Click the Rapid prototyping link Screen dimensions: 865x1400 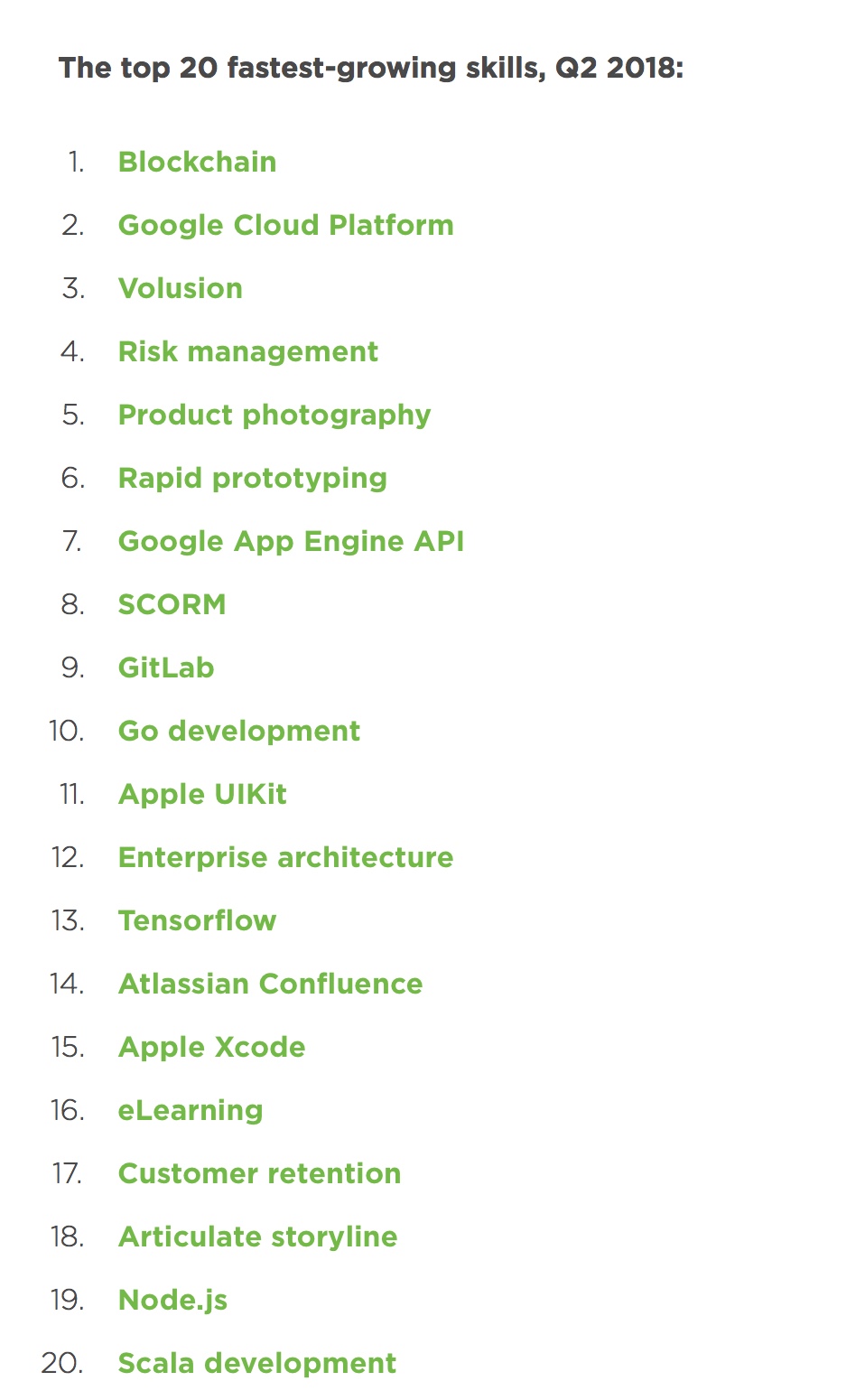tap(252, 479)
